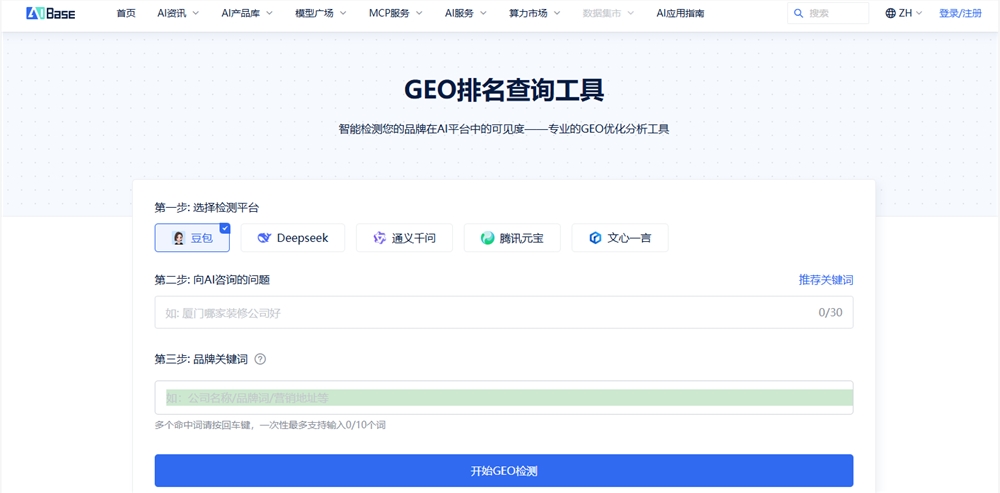Image resolution: width=1000 pixels, height=493 pixels.
Task: Open the AI应用指南 menu item
Action: 680,13
